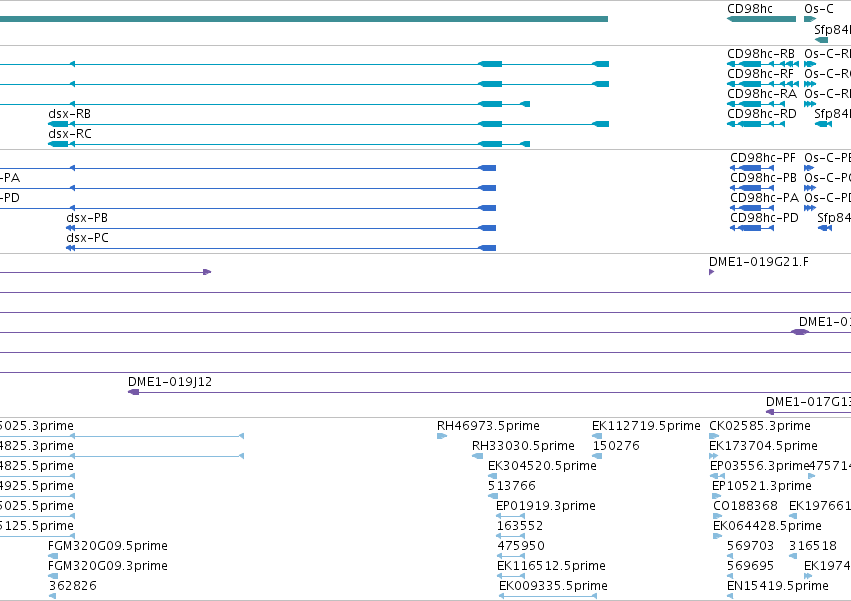Select the Os-C gene arrow glyph
This screenshot has width=851, height=601.
810,19
